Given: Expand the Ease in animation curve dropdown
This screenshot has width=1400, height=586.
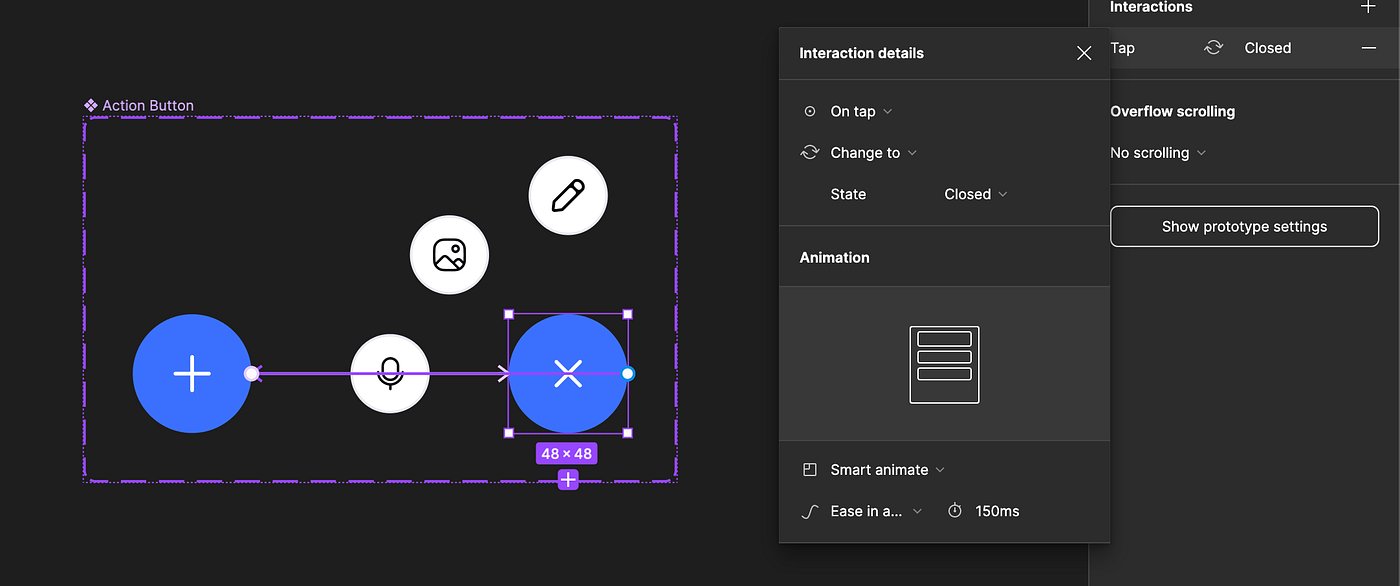Looking at the screenshot, I should [x=872, y=510].
